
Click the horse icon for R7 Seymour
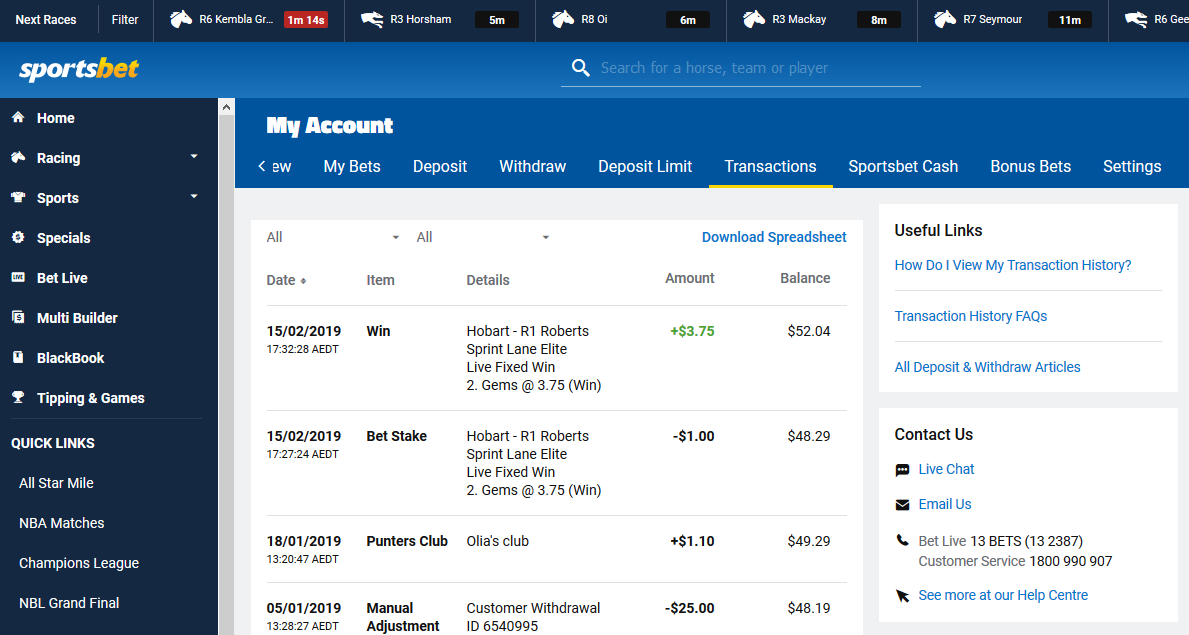click(x=945, y=19)
